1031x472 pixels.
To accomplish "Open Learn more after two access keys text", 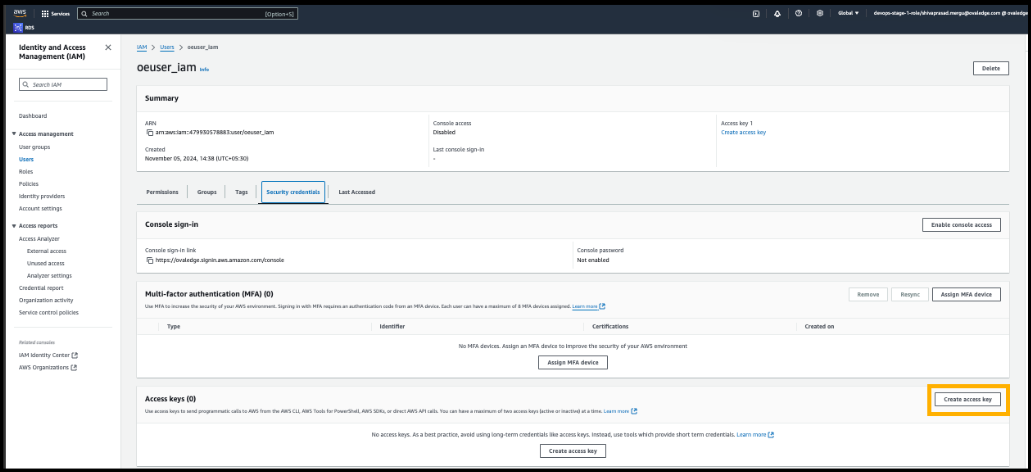I will coord(620,412).
